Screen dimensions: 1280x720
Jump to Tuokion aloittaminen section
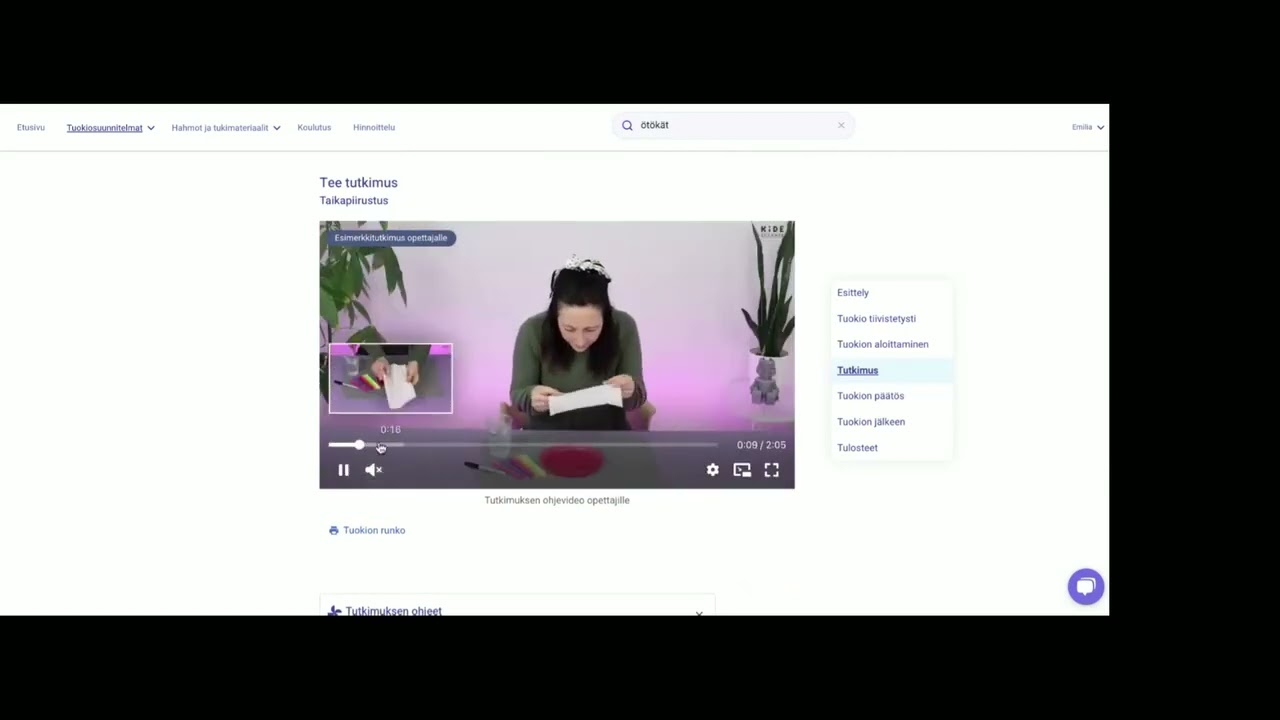(882, 344)
